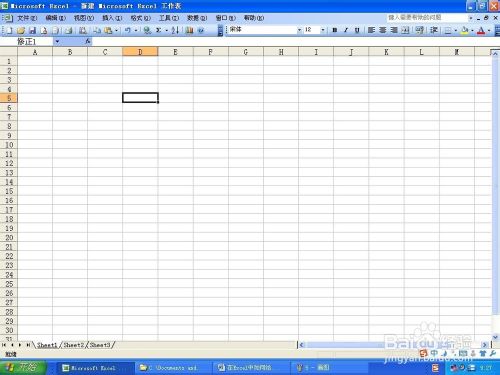The height and width of the screenshot is (375, 500).
Task: Toggle Underline formatting
Action: click(x=357, y=30)
